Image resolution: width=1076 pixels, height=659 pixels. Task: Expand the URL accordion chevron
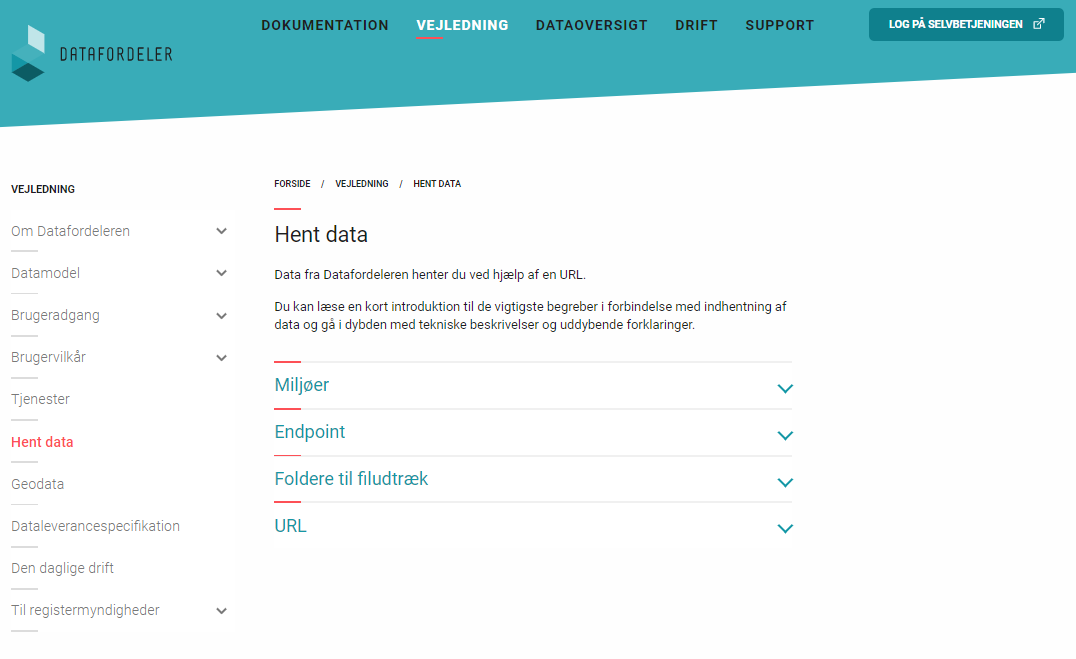pos(784,528)
